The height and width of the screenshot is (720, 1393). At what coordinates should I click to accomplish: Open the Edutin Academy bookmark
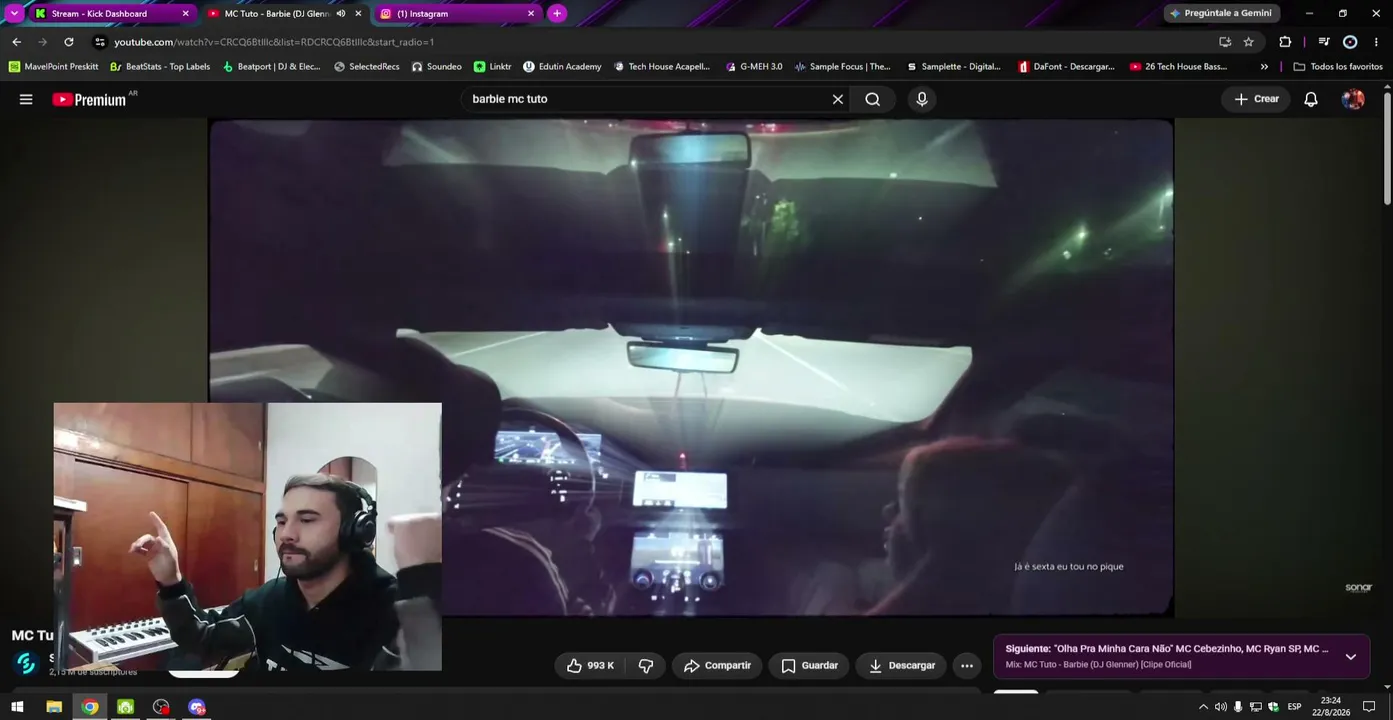(562, 67)
